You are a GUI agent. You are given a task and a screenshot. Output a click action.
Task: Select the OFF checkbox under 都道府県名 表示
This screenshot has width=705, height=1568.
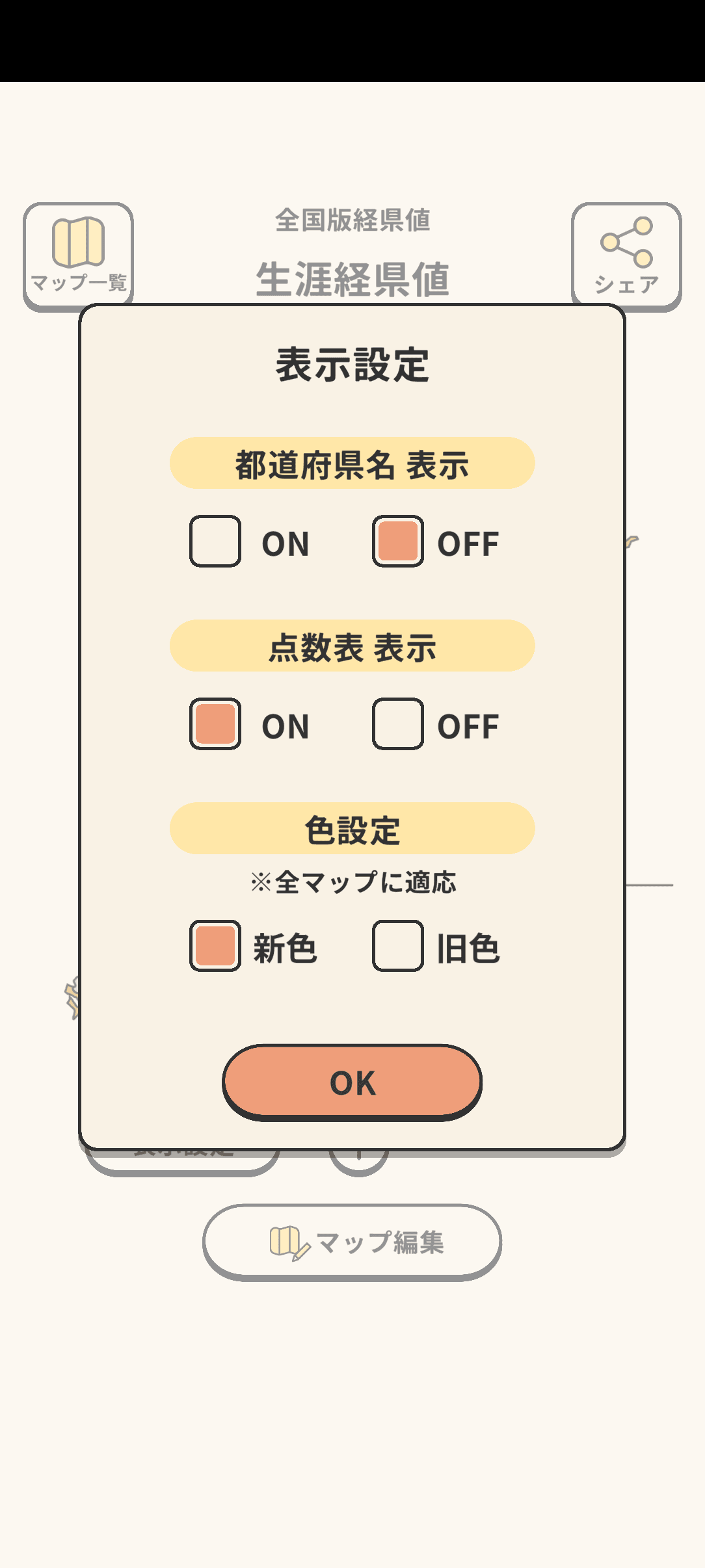point(398,542)
